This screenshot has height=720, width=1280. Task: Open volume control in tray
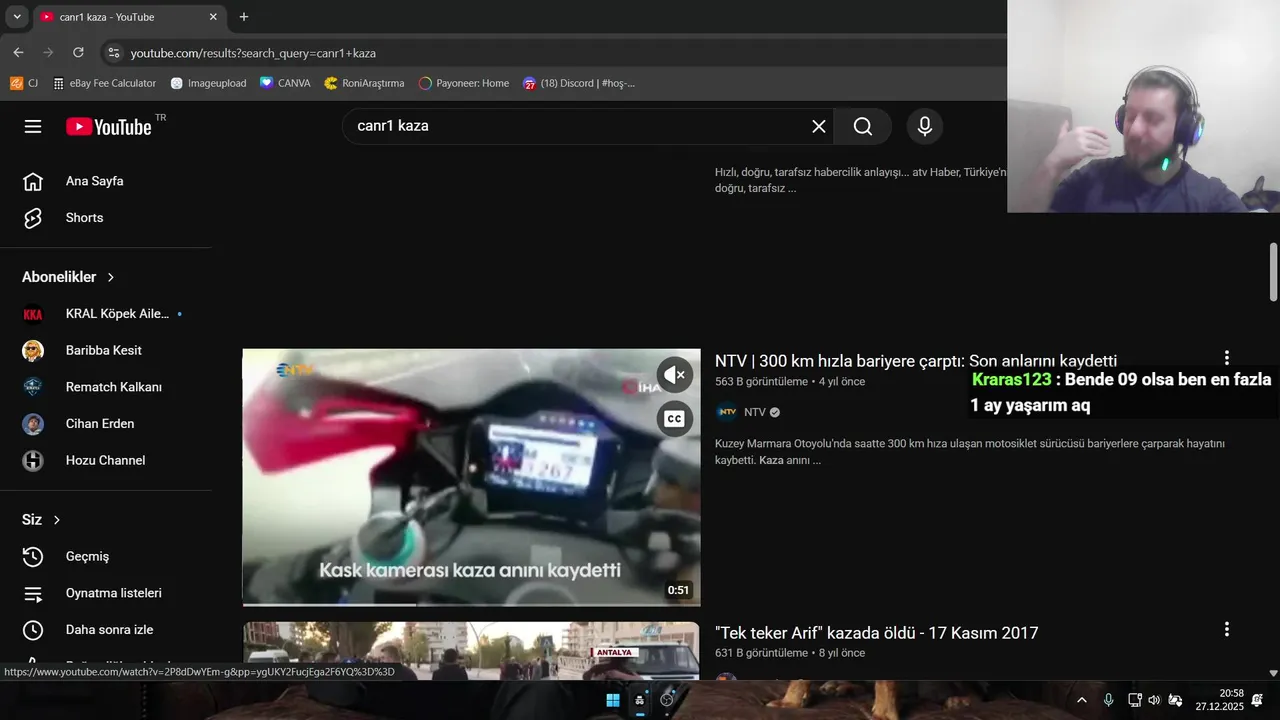1154,700
